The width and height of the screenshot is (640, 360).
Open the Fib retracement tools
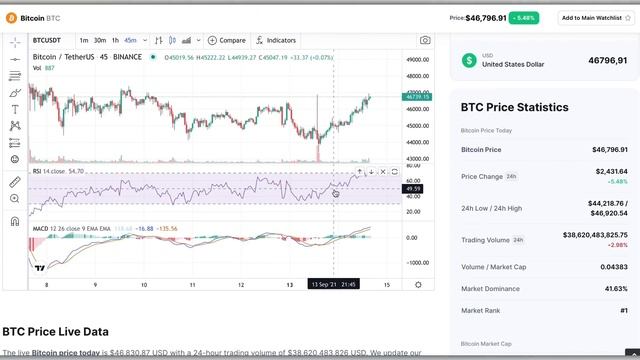pos(15,76)
